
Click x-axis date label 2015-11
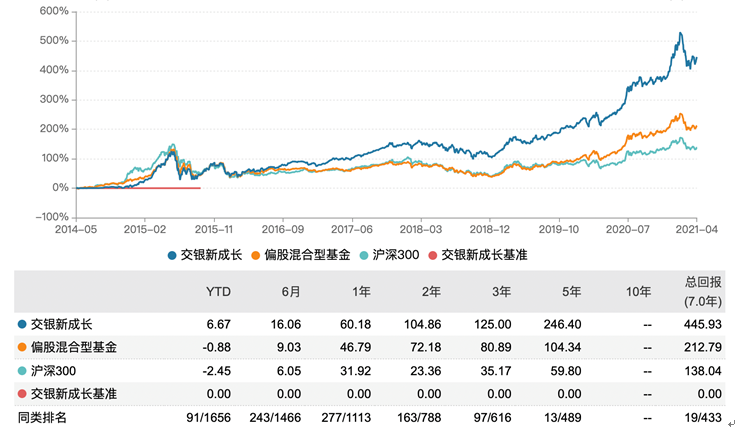214,229
